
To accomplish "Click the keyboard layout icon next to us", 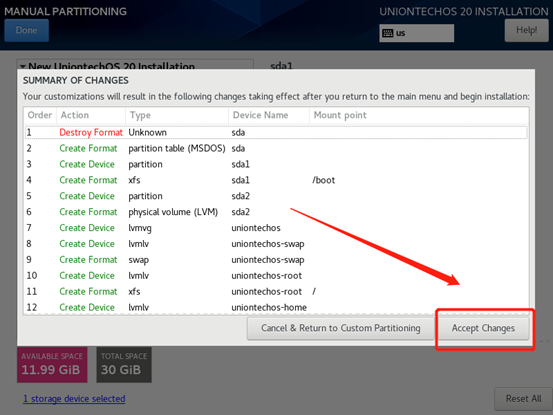I will click(388, 33).
